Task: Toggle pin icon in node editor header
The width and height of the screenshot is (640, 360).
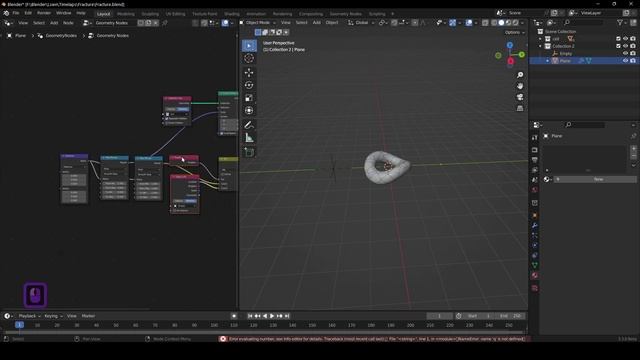Action: [x=165, y=23]
